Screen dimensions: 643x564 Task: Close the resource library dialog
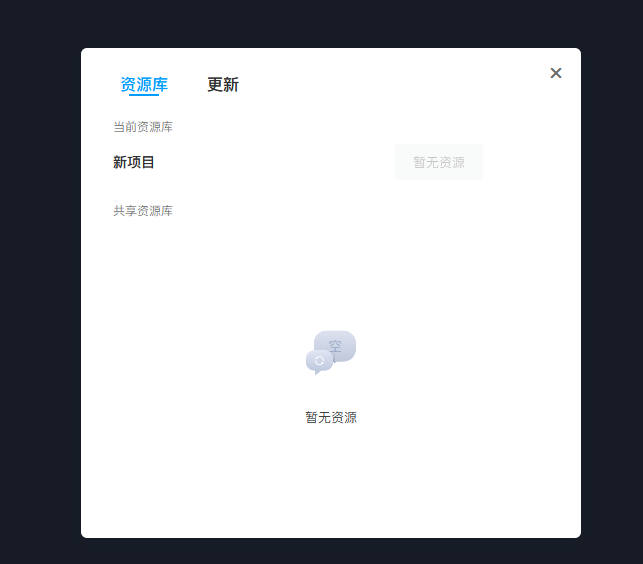[556, 73]
